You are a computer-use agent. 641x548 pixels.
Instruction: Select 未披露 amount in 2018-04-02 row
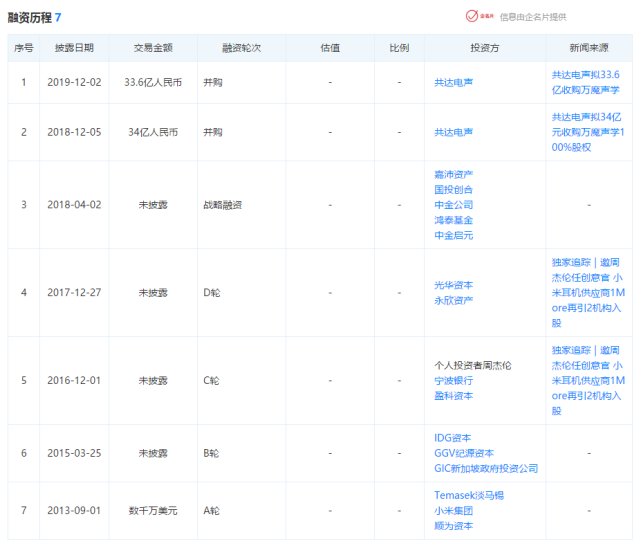[153, 205]
